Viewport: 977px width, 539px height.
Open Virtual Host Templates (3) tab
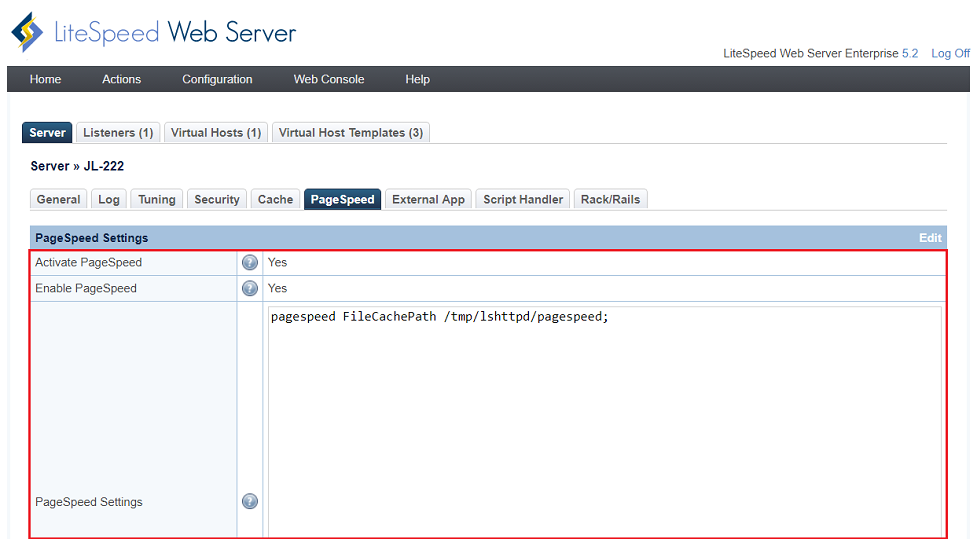(351, 133)
